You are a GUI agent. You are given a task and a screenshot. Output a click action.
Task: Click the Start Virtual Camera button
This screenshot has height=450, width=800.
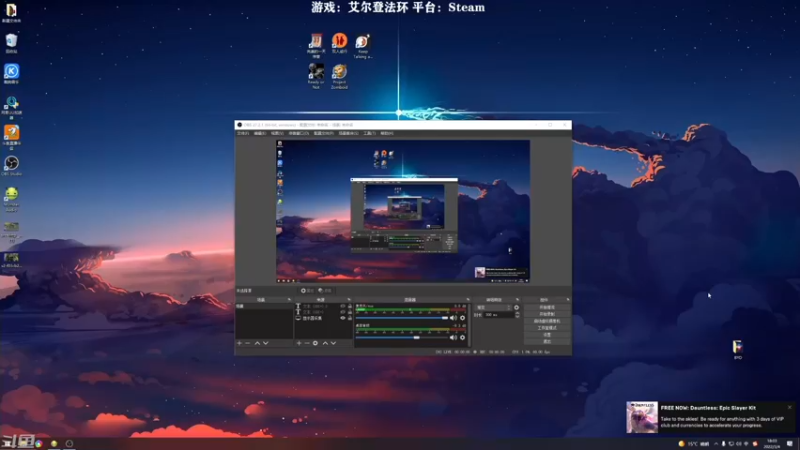547,321
